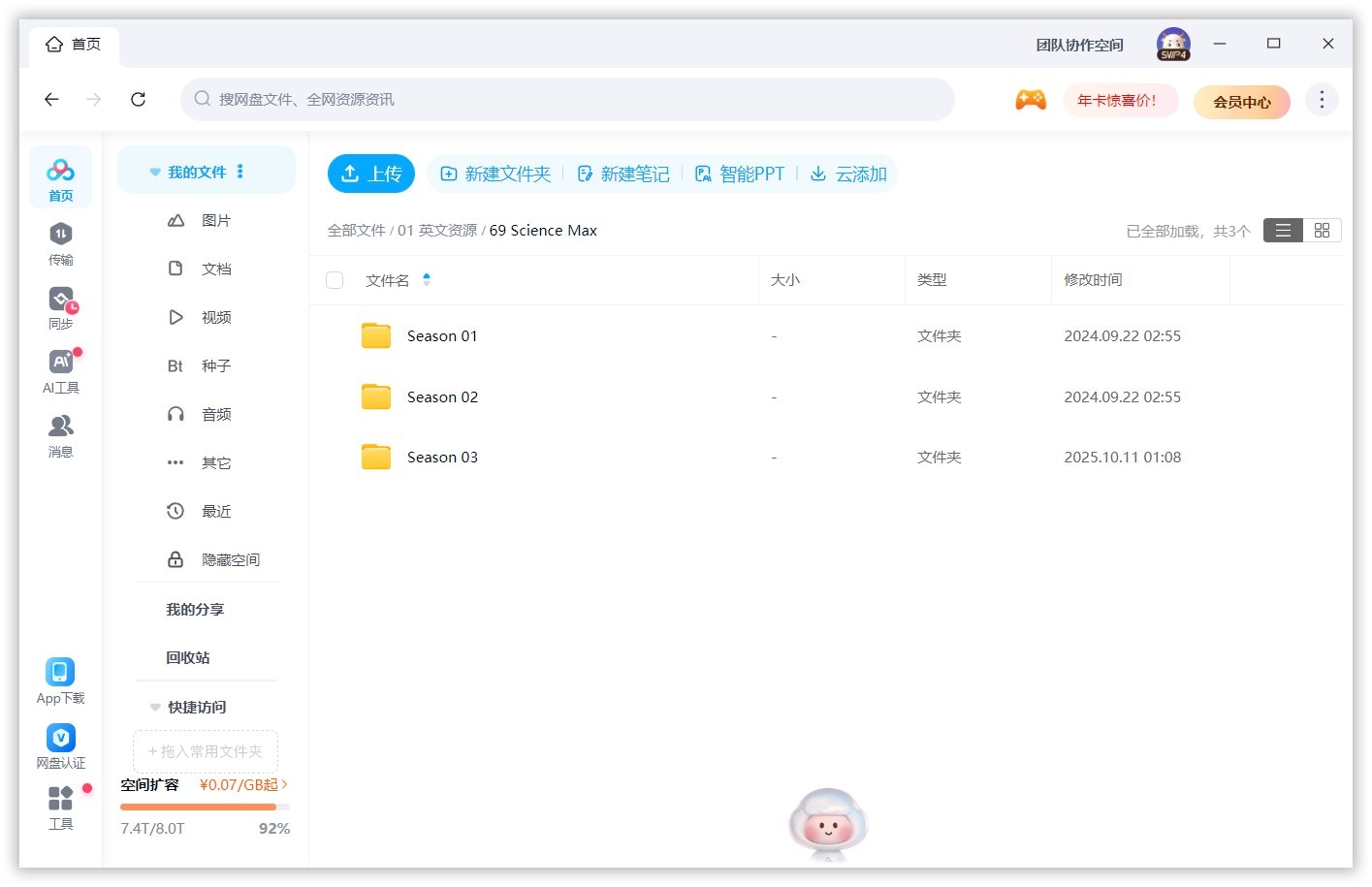Viewport: 1372px width, 887px height.
Task: Open the 图片 category in sidebar
Action: tap(215, 220)
